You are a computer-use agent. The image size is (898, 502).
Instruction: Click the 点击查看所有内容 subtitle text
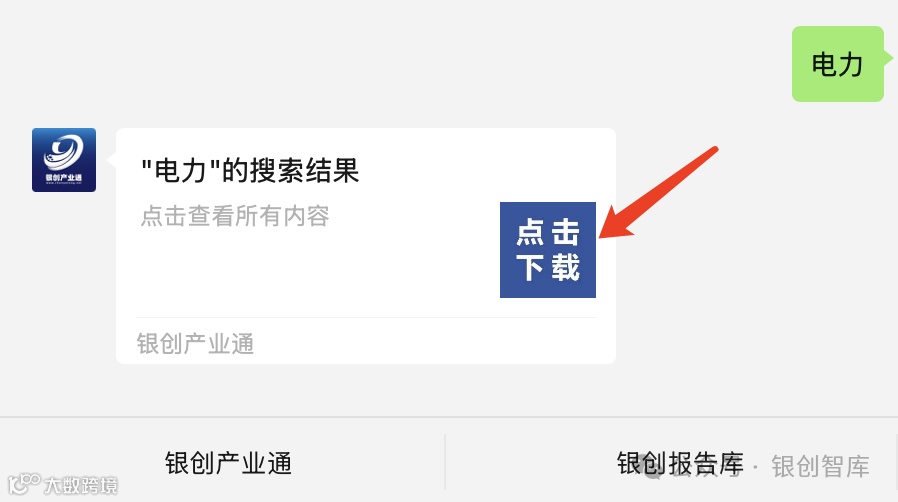(235, 216)
